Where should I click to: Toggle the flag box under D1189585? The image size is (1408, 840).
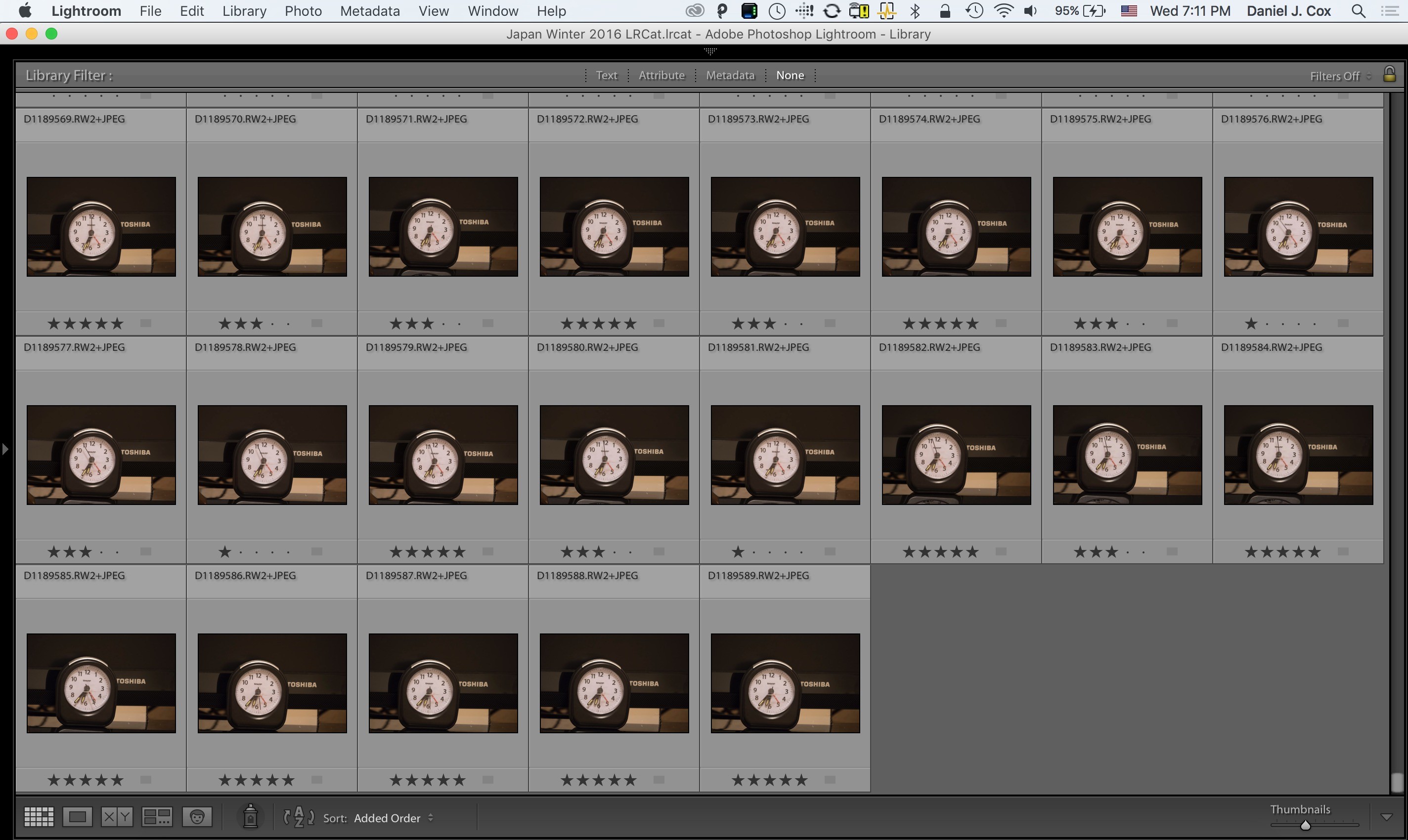coord(145,779)
